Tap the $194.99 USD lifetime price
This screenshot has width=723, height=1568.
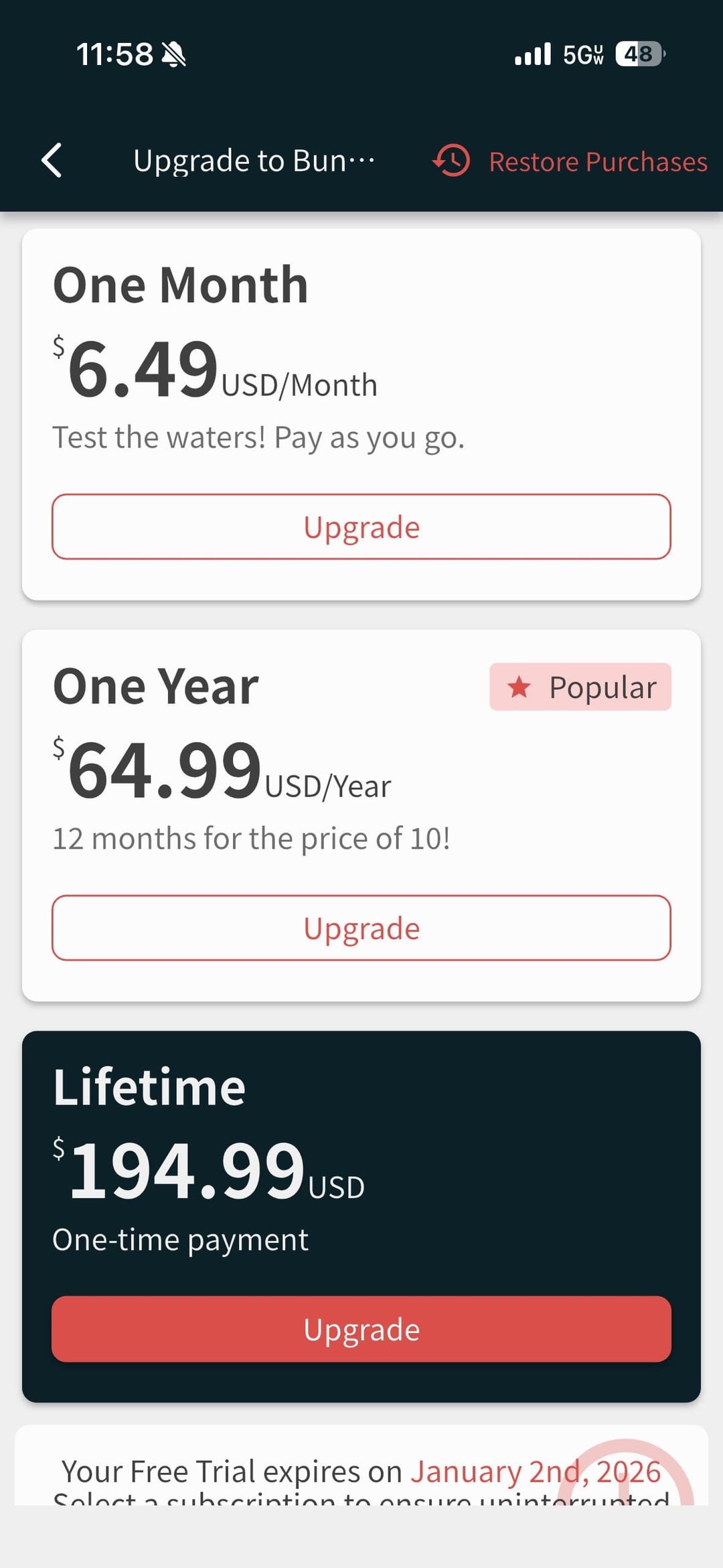click(209, 1172)
